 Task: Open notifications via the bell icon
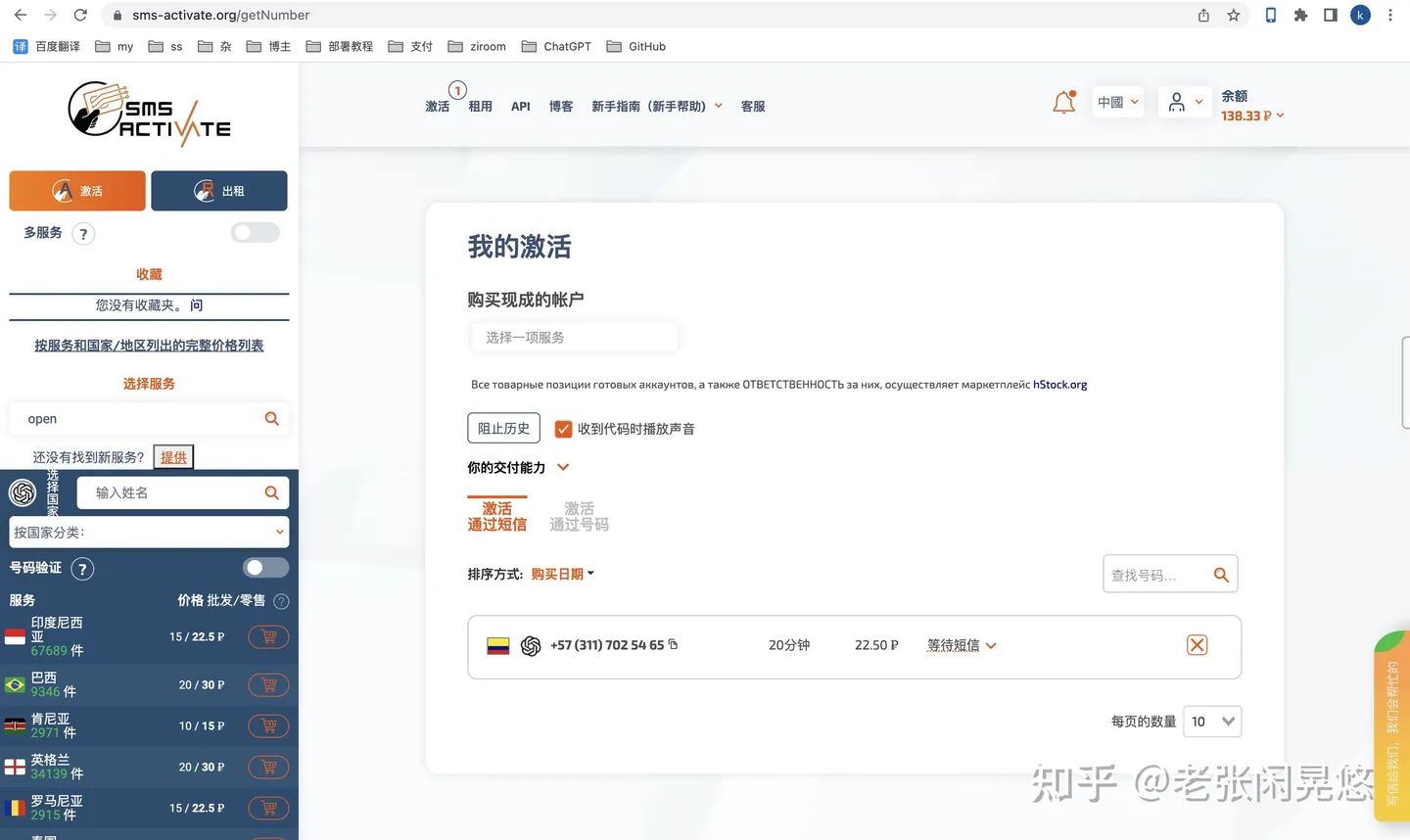click(1063, 101)
